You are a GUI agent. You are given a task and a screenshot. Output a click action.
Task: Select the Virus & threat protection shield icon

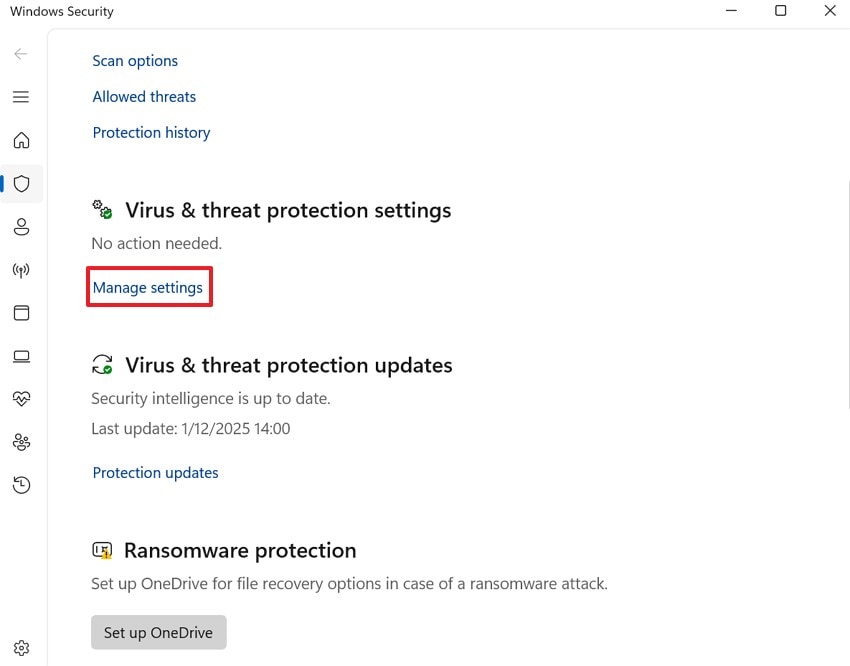pos(21,183)
